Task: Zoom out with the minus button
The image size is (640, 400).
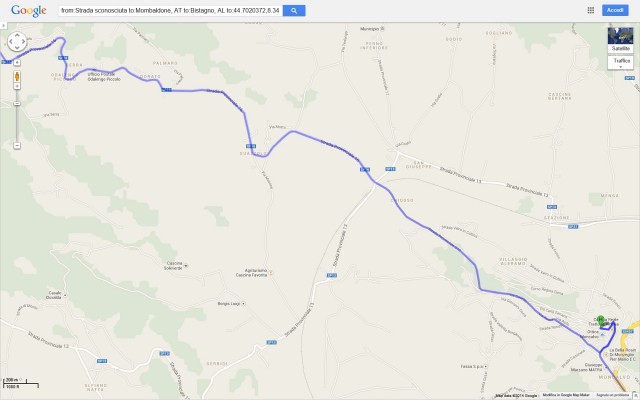Action: click(x=17, y=145)
